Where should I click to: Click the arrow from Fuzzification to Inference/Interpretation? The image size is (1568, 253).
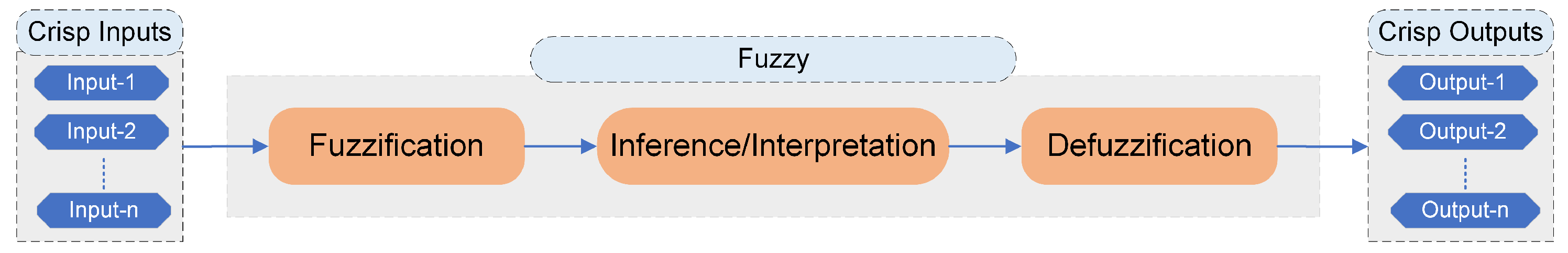(560, 146)
